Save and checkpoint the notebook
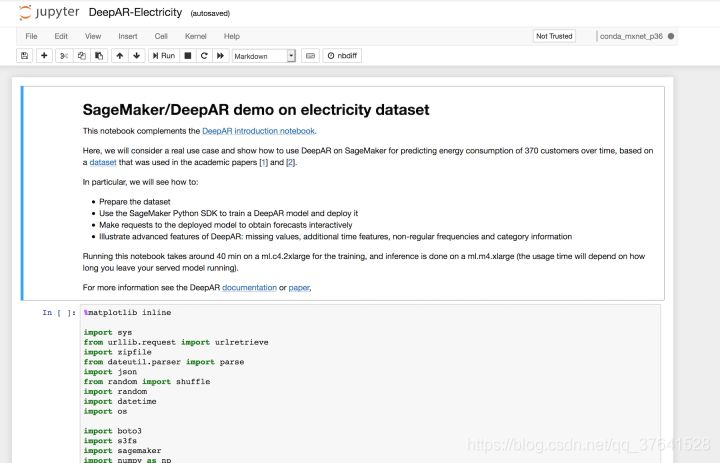Viewport: 720px width, 463px height. click(x=24, y=56)
